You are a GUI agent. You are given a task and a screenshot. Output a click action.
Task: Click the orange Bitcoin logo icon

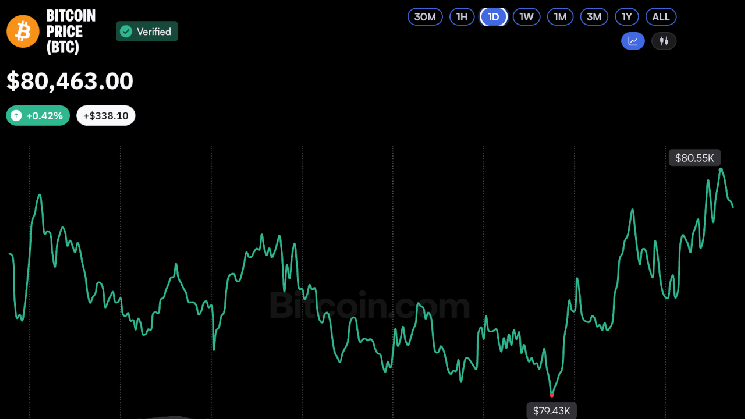pyautogui.click(x=23, y=31)
